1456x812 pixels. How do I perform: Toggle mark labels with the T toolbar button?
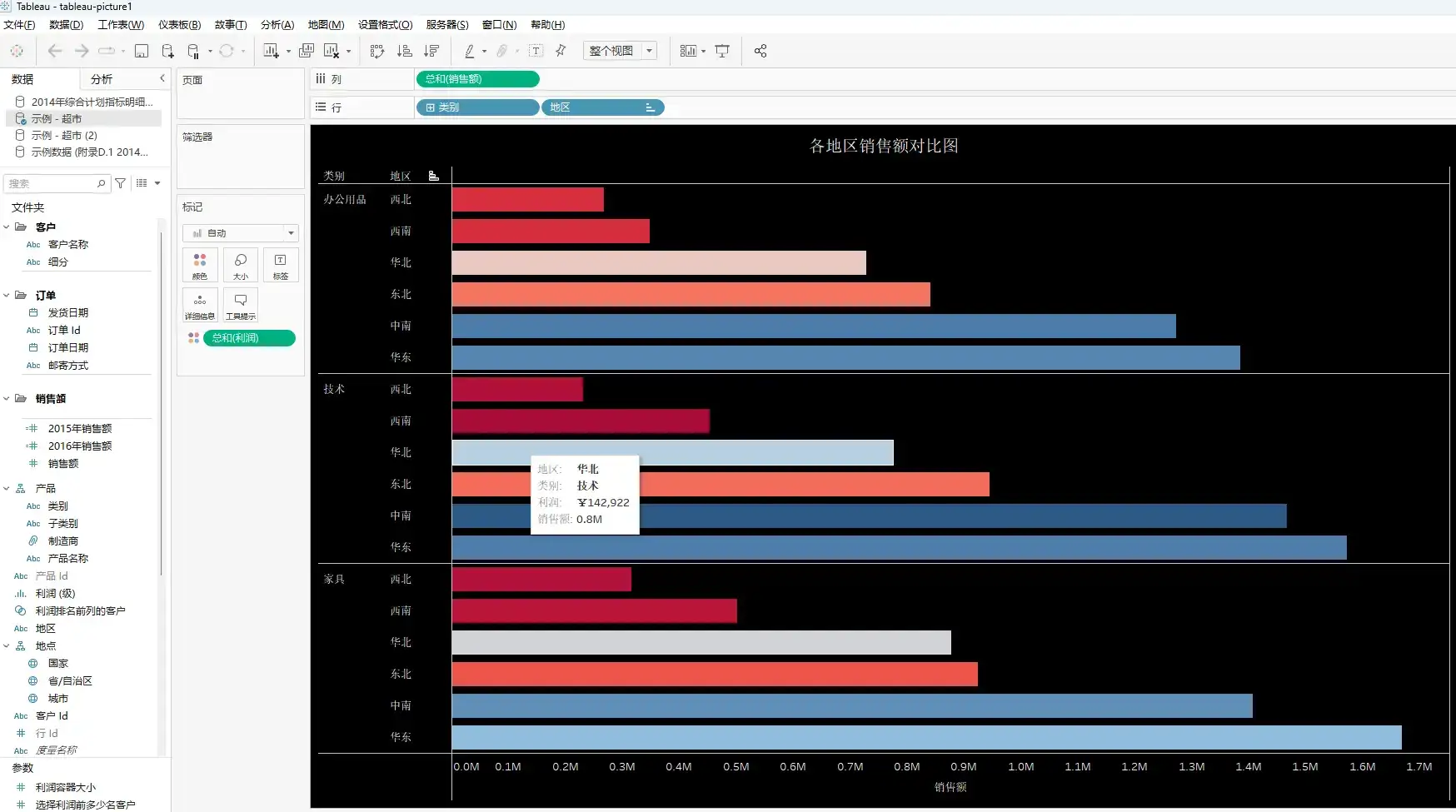pyautogui.click(x=536, y=51)
